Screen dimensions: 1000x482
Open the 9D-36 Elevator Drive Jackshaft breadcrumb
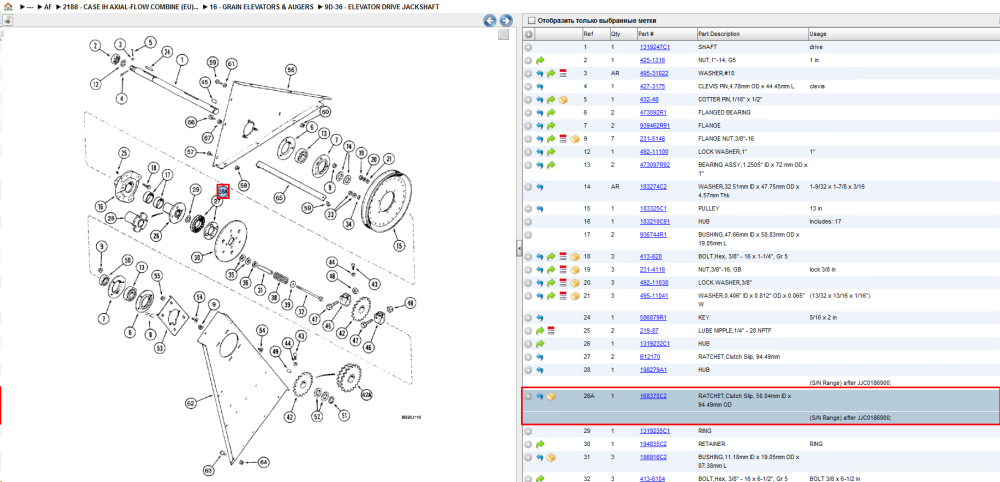384,6
